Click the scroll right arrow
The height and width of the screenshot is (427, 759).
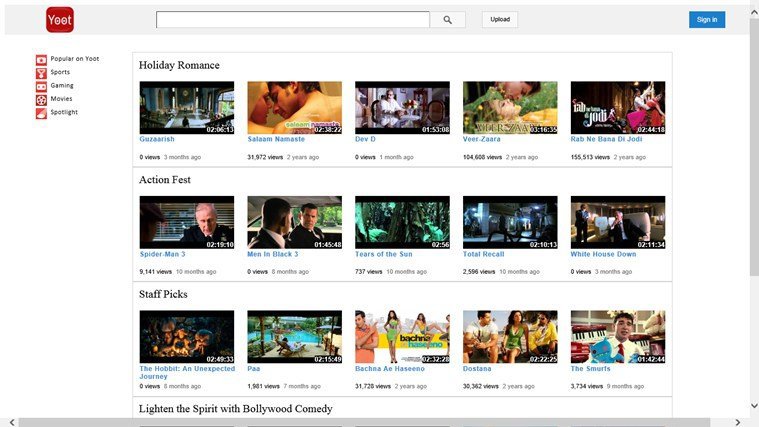738,423
